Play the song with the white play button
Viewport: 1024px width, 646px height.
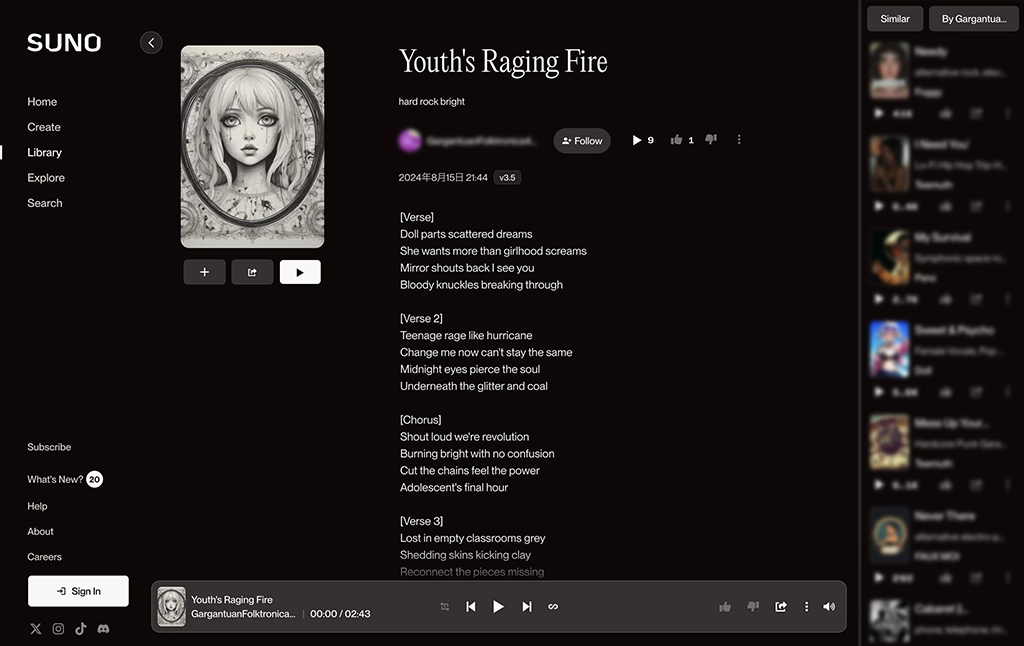[300, 272]
